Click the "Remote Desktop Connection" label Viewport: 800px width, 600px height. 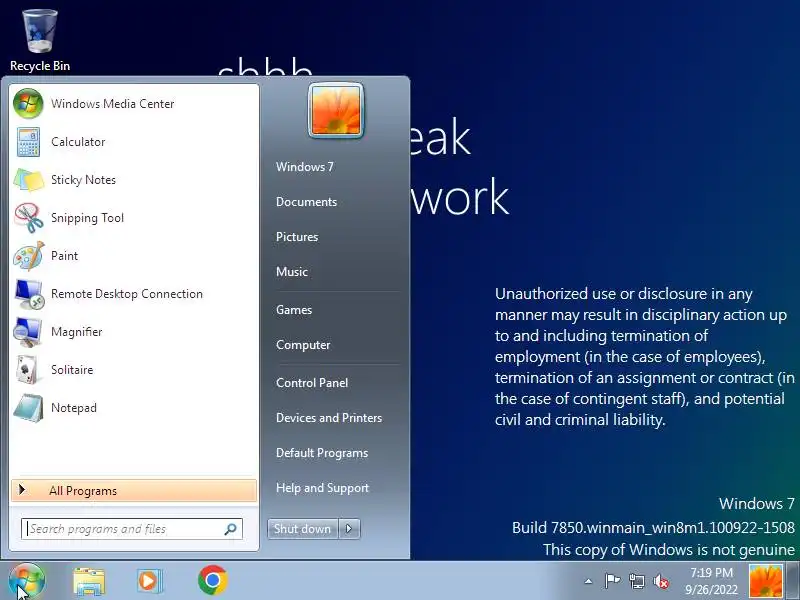click(x=127, y=294)
